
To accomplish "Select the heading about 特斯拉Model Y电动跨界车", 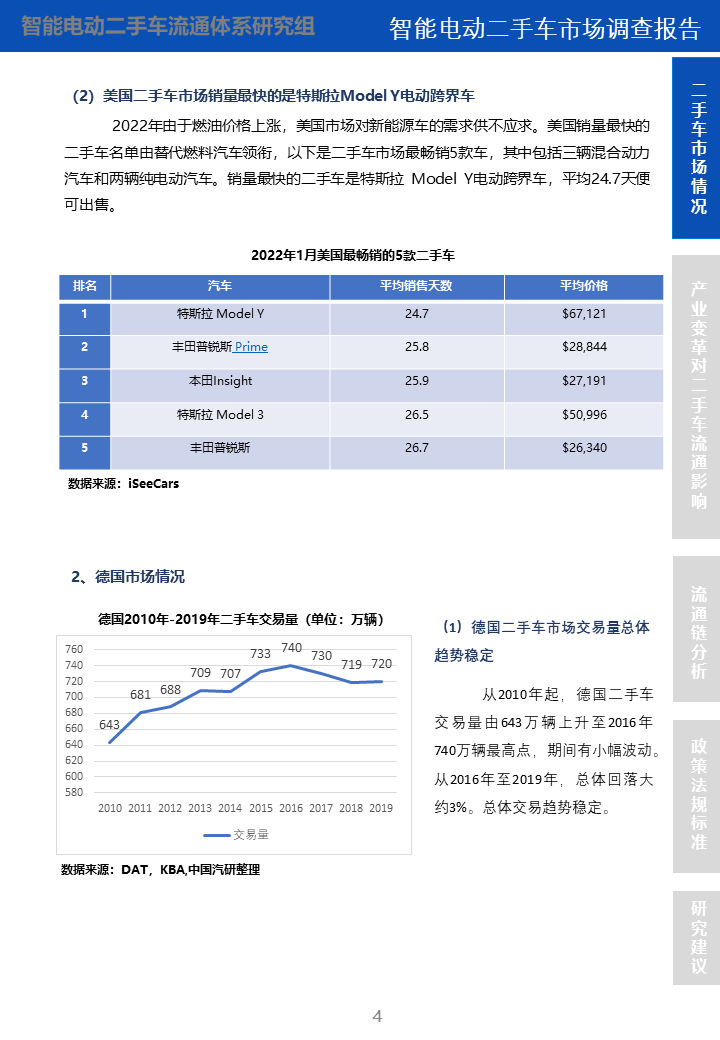I will coord(273,96).
